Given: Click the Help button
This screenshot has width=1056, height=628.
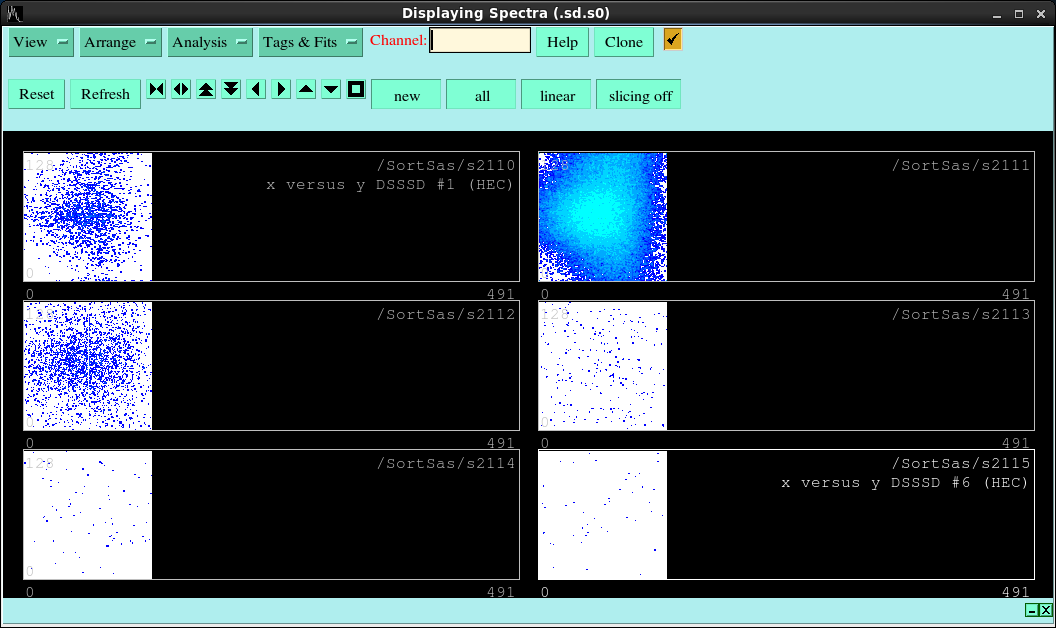Looking at the screenshot, I should (562, 42).
